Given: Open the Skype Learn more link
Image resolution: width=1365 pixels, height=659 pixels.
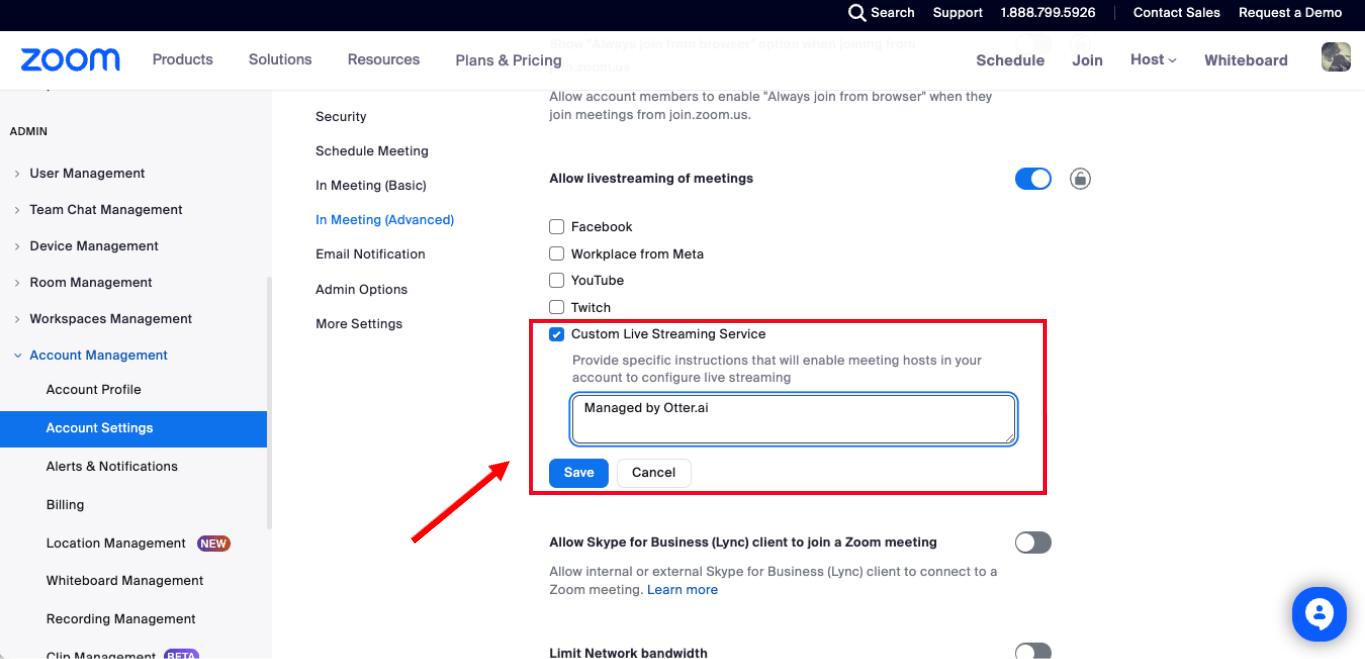Looking at the screenshot, I should 682,590.
